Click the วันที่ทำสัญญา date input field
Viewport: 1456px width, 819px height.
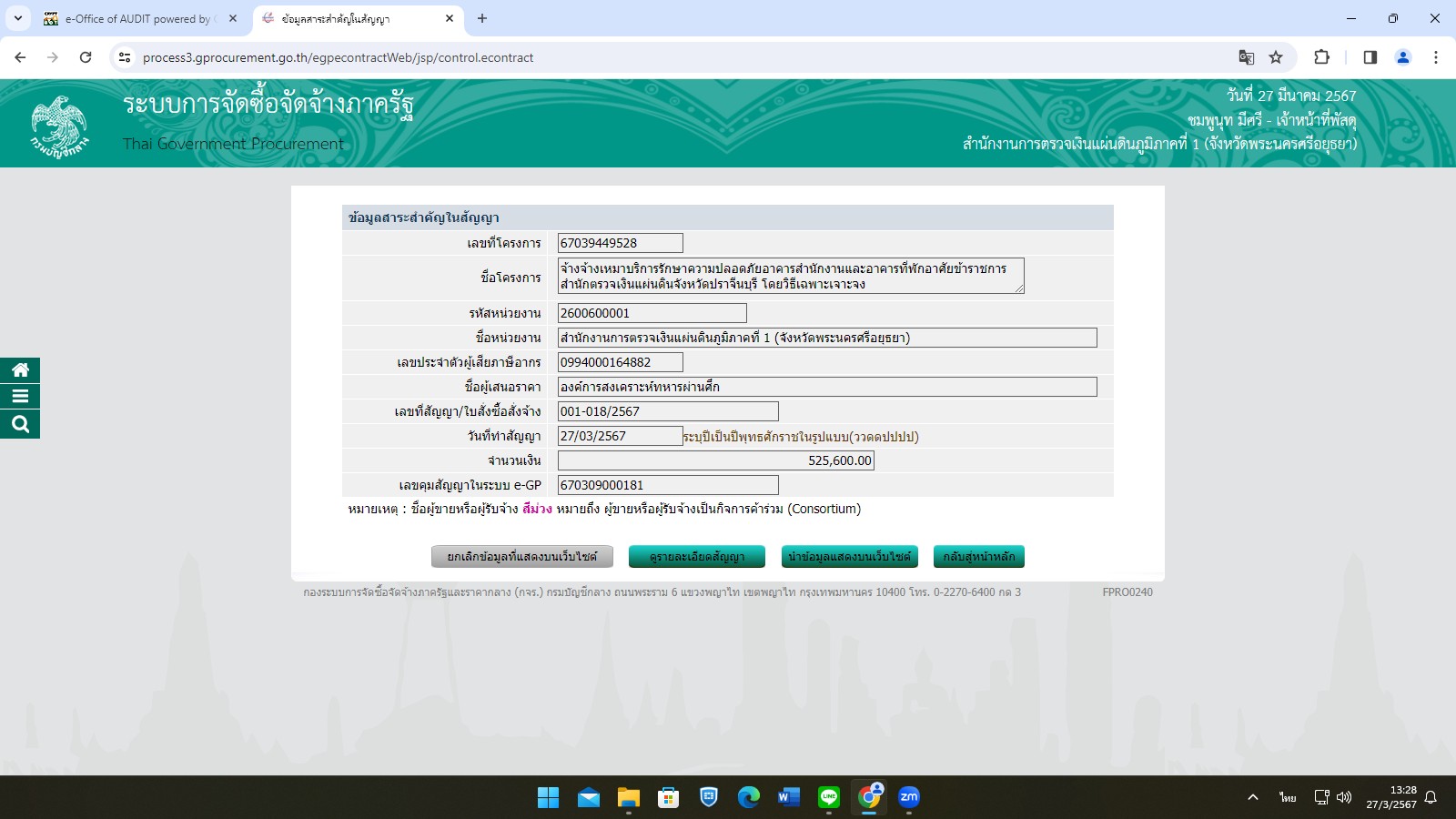(620, 436)
